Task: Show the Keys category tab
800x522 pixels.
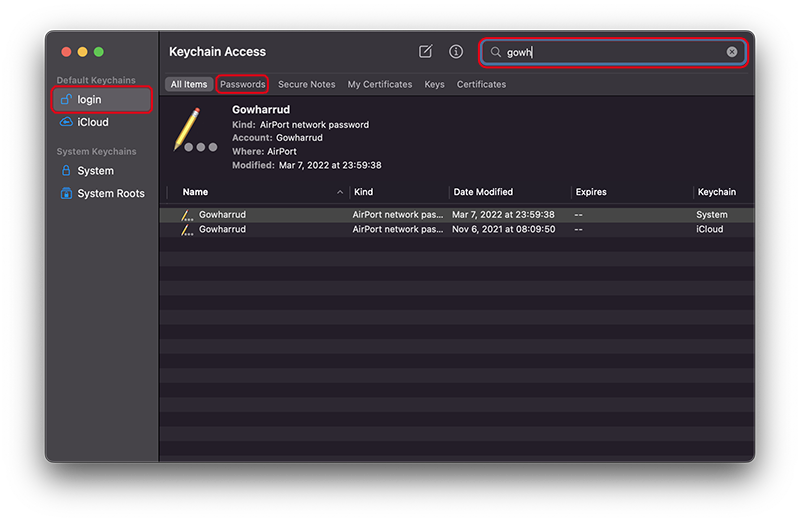Action: pos(434,84)
